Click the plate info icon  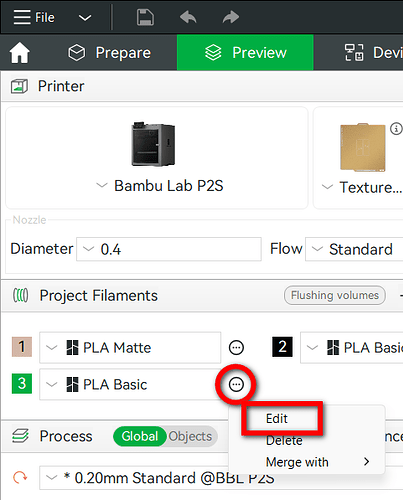click(x=396, y=128)
